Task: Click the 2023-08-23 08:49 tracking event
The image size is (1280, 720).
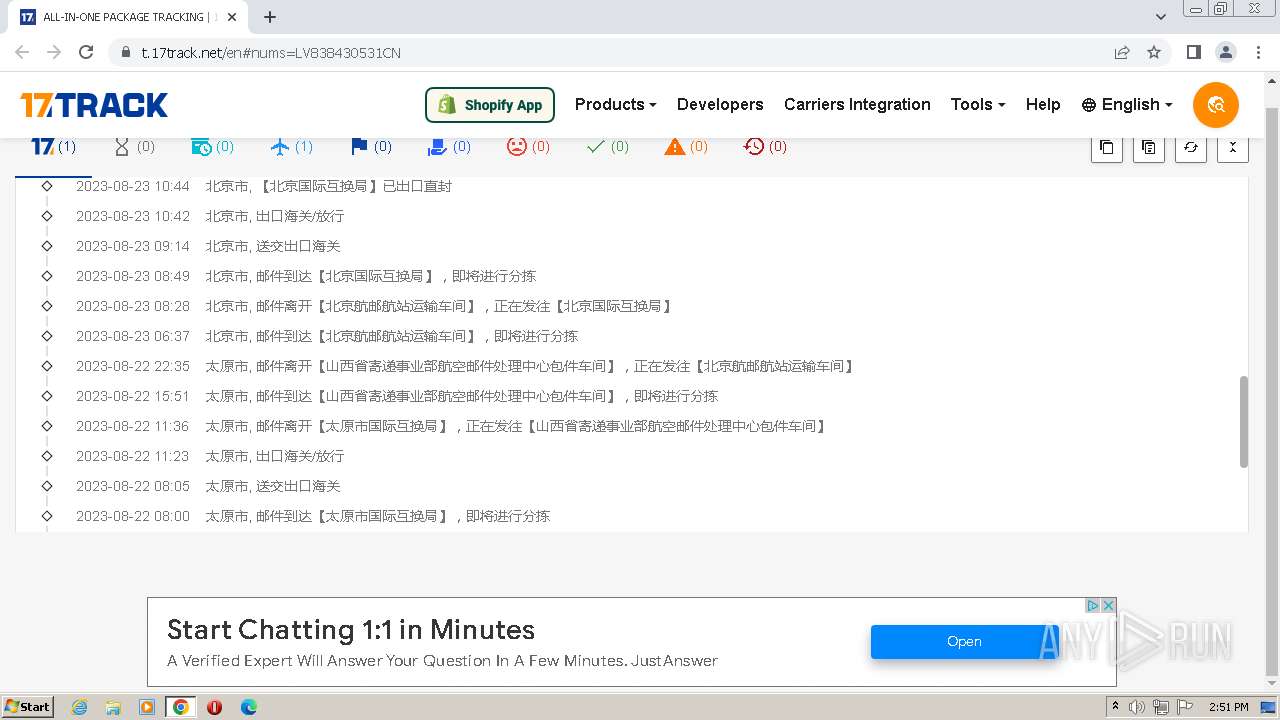Action: tap(306, 276)
